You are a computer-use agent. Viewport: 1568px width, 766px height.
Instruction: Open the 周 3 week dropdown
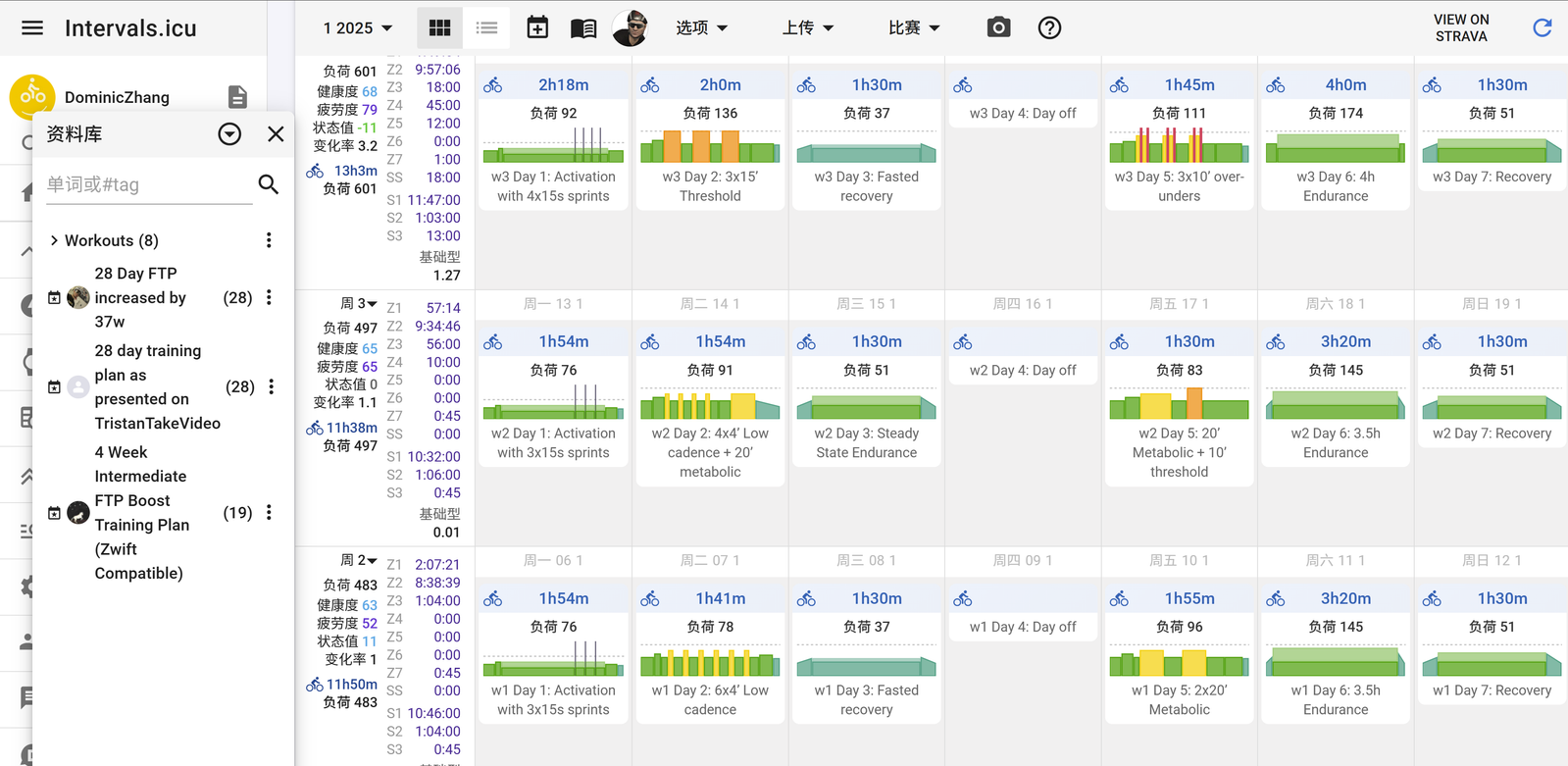[359, 304]
